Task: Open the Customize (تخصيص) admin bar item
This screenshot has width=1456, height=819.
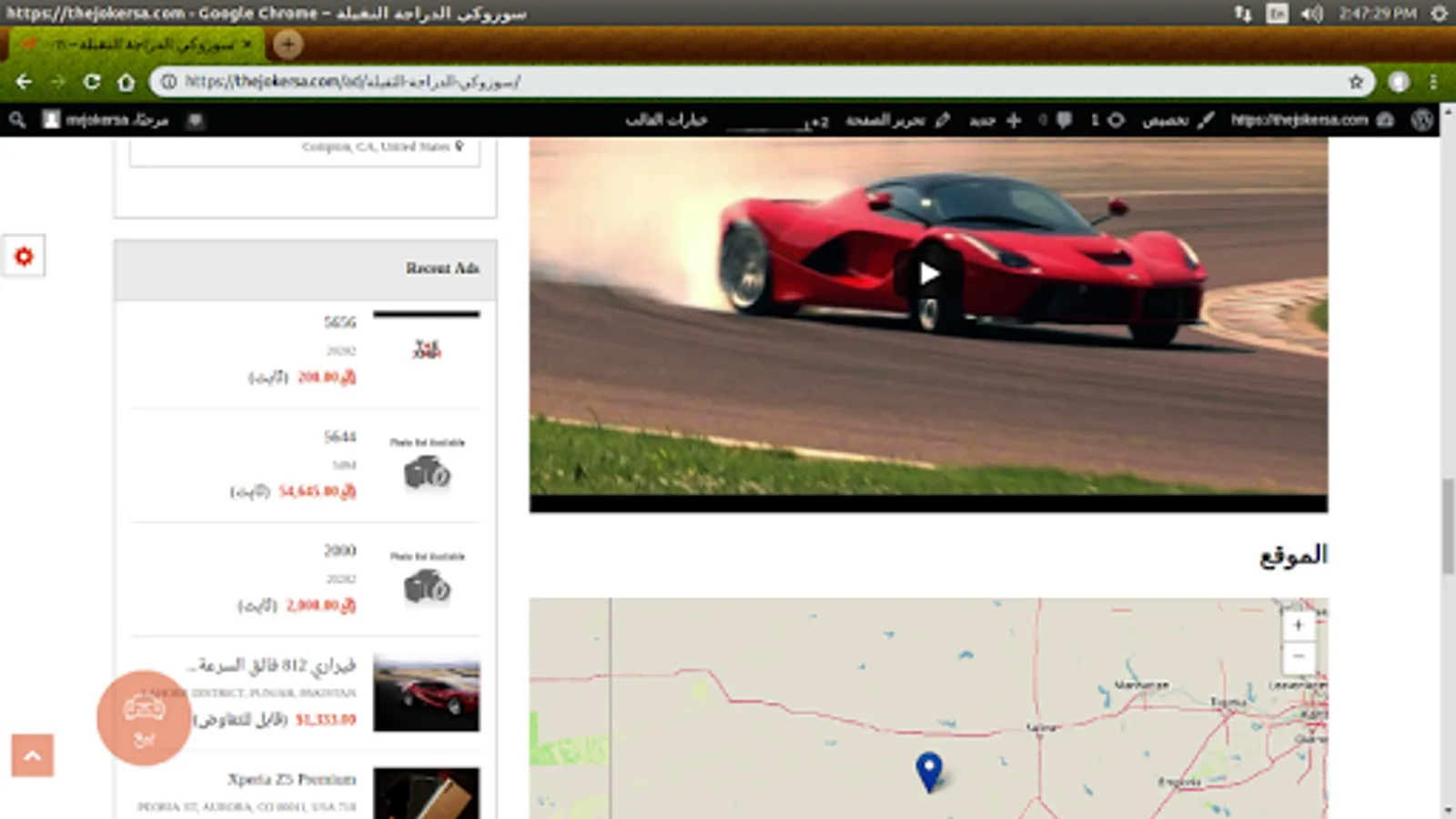Action: (x=1178, y=120)
